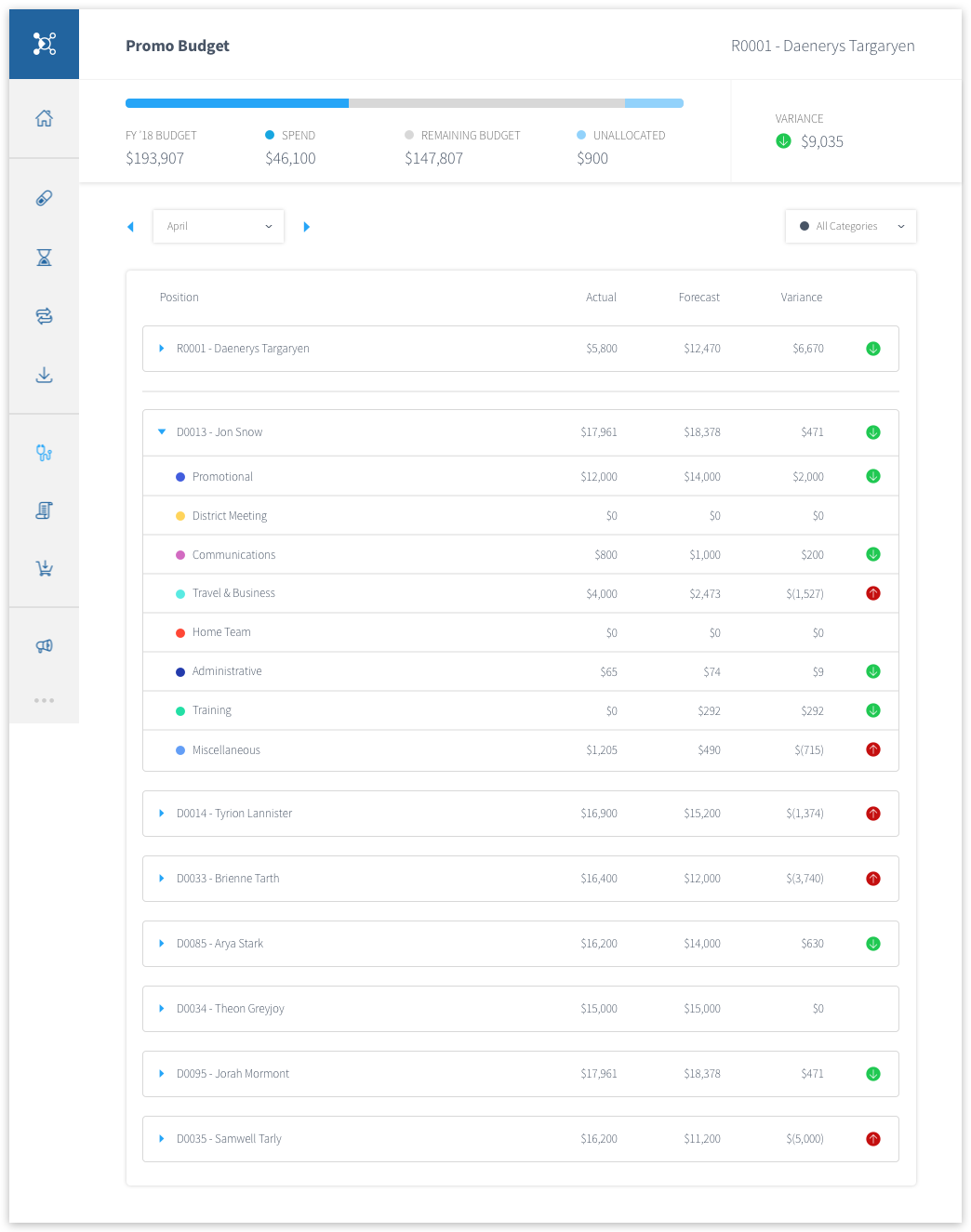
Task: Expand the R0001 - Daenerys Targaryen row
Action: click(x=162, y=349)
